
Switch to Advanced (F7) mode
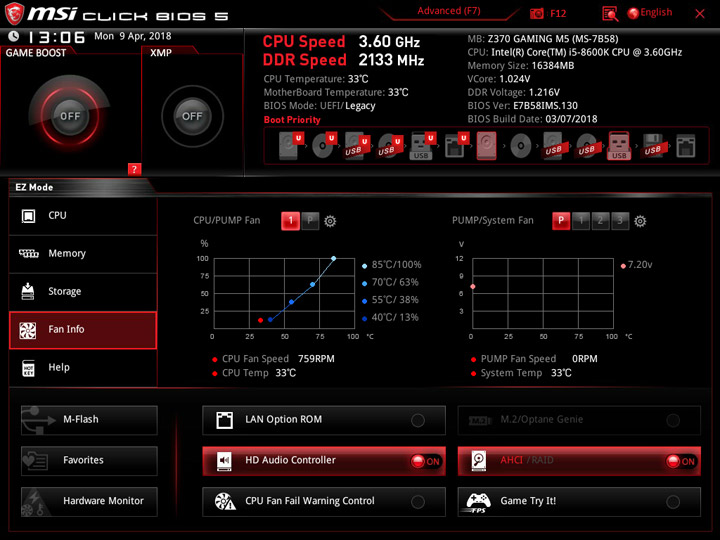click(449, 11)
